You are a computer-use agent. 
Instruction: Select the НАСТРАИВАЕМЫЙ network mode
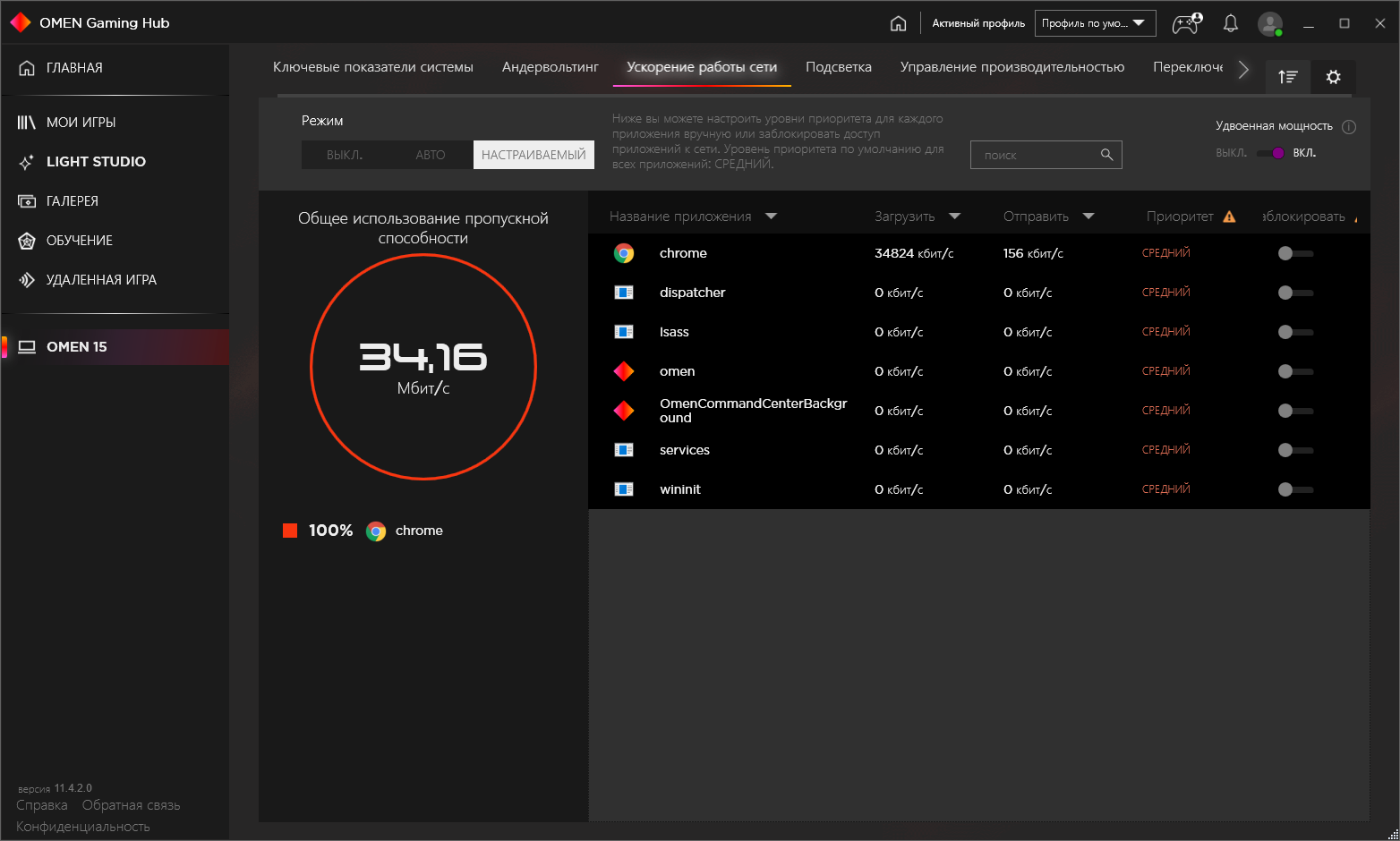tap(534, 155)
